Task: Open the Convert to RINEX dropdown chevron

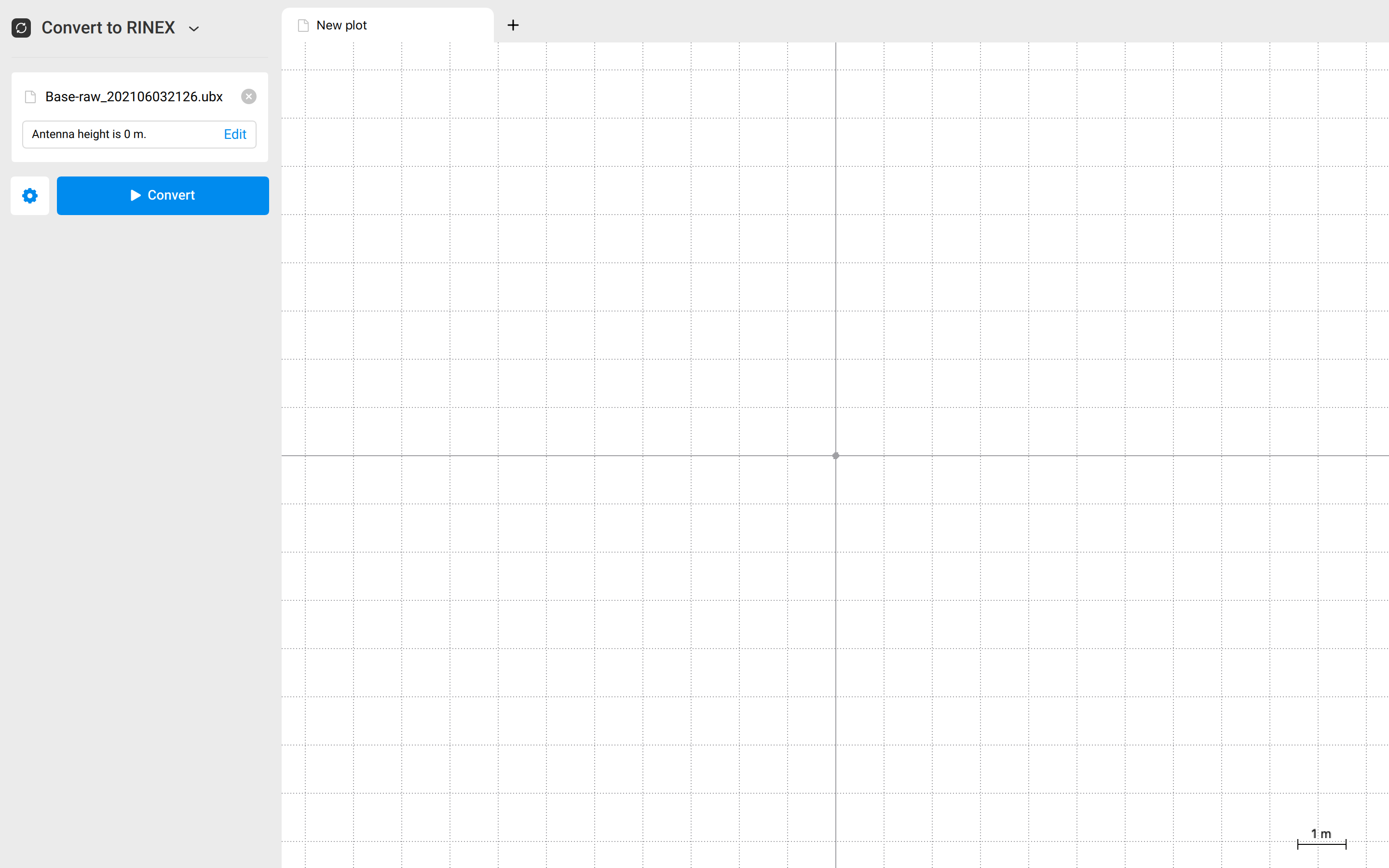Action: [194, 29]
